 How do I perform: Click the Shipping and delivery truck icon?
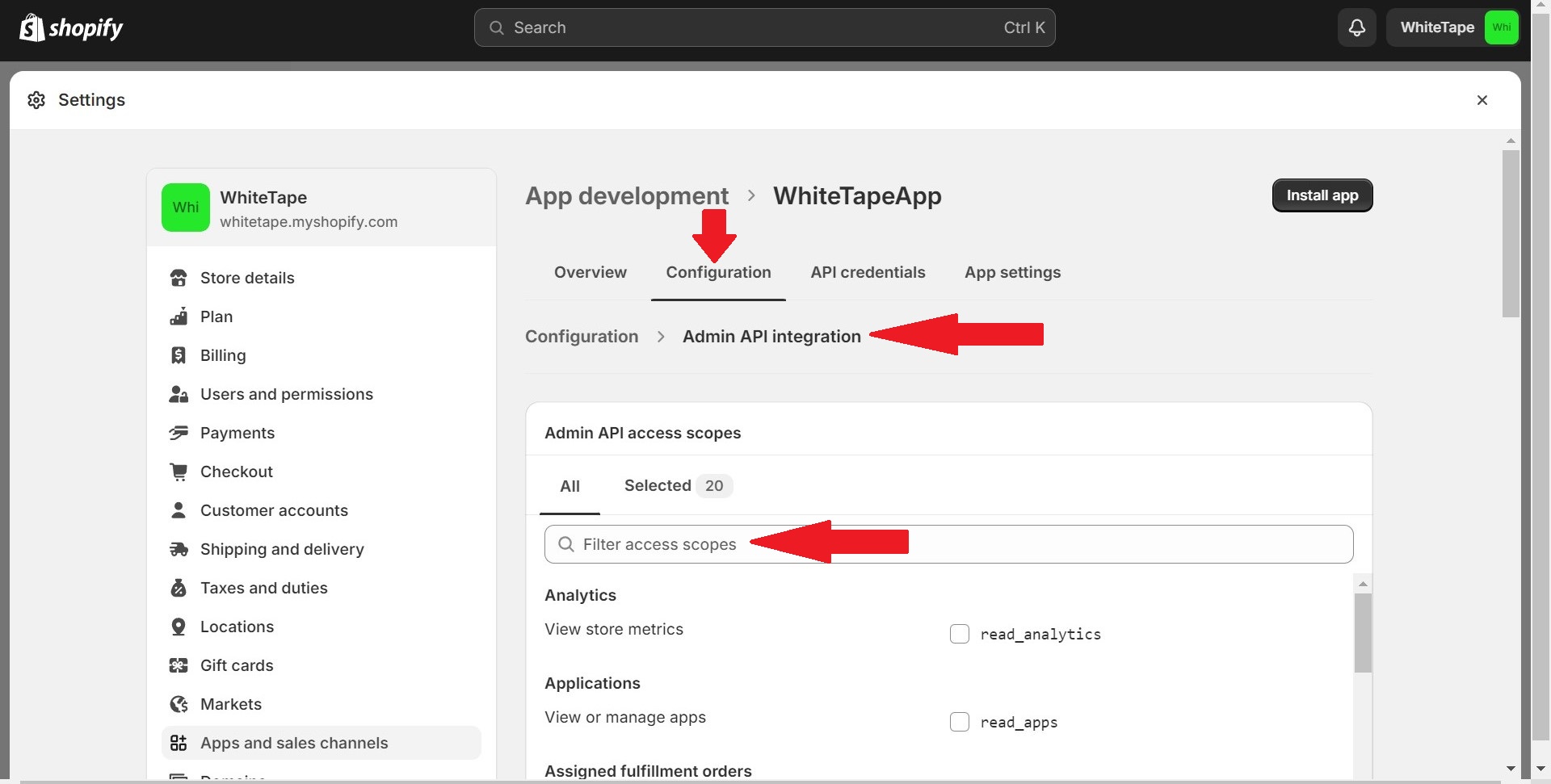pyautogui.click(x=179, y=549)
